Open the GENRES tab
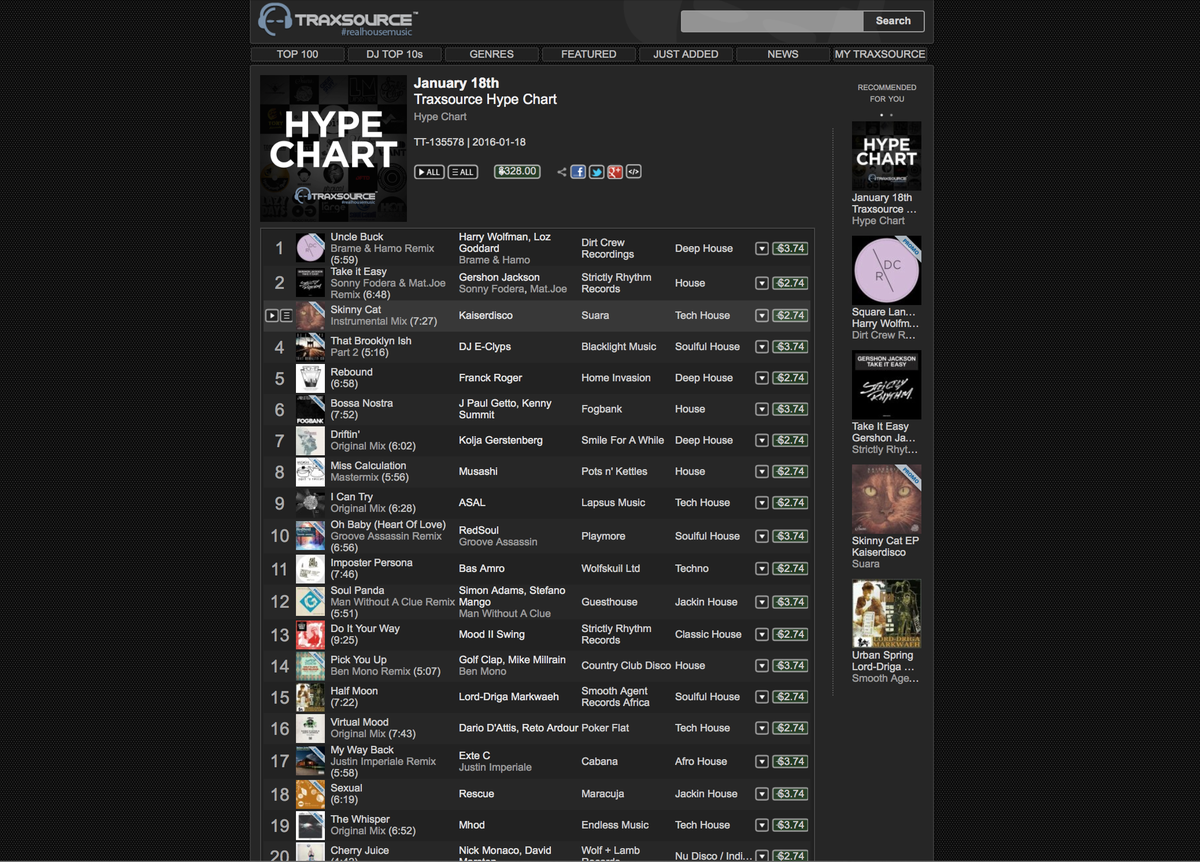 point(492,54)
